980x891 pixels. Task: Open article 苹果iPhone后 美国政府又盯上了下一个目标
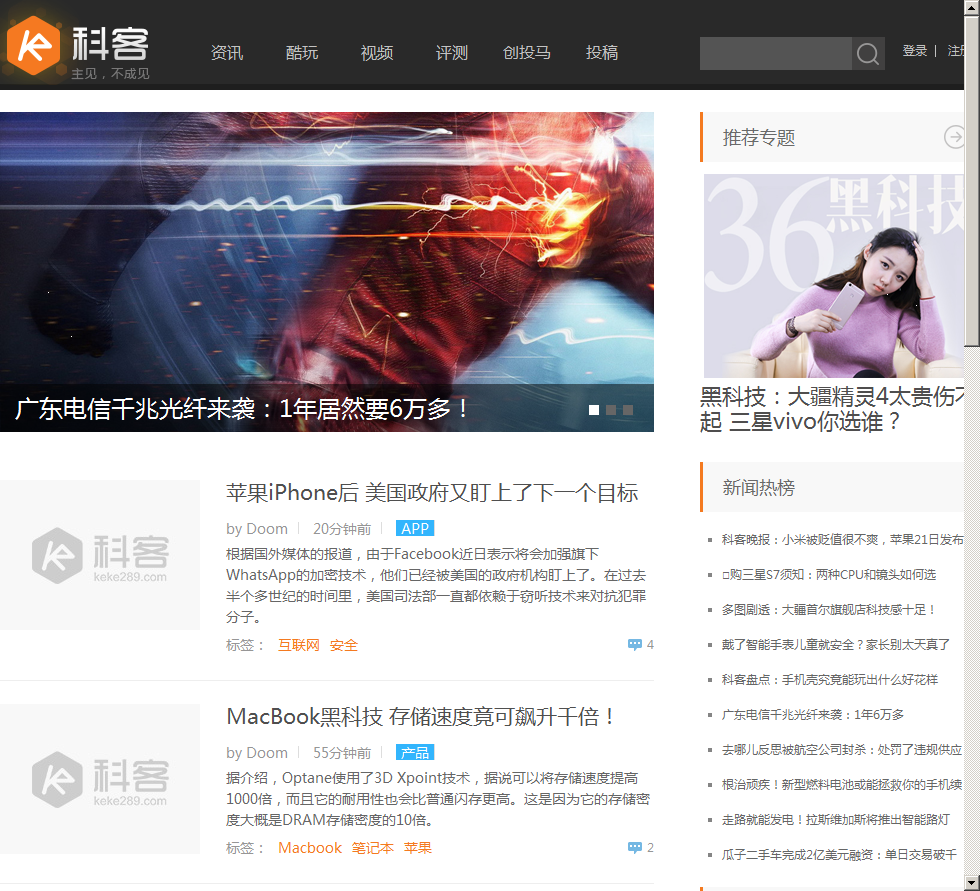pos(432,493)
